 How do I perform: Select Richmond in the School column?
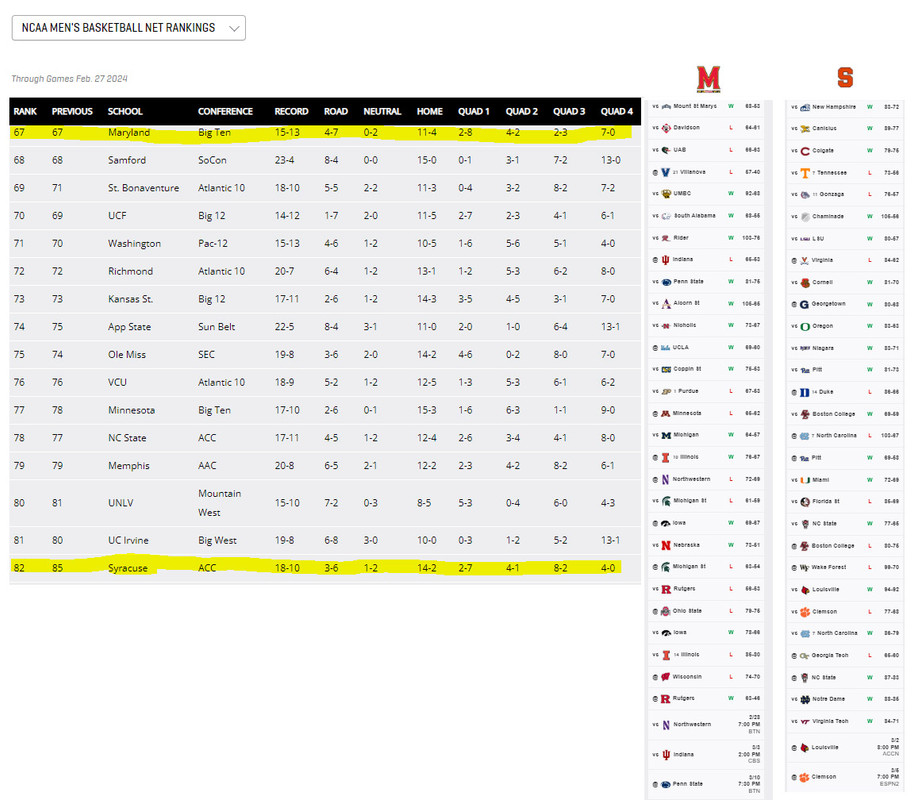tap(131, 272)
